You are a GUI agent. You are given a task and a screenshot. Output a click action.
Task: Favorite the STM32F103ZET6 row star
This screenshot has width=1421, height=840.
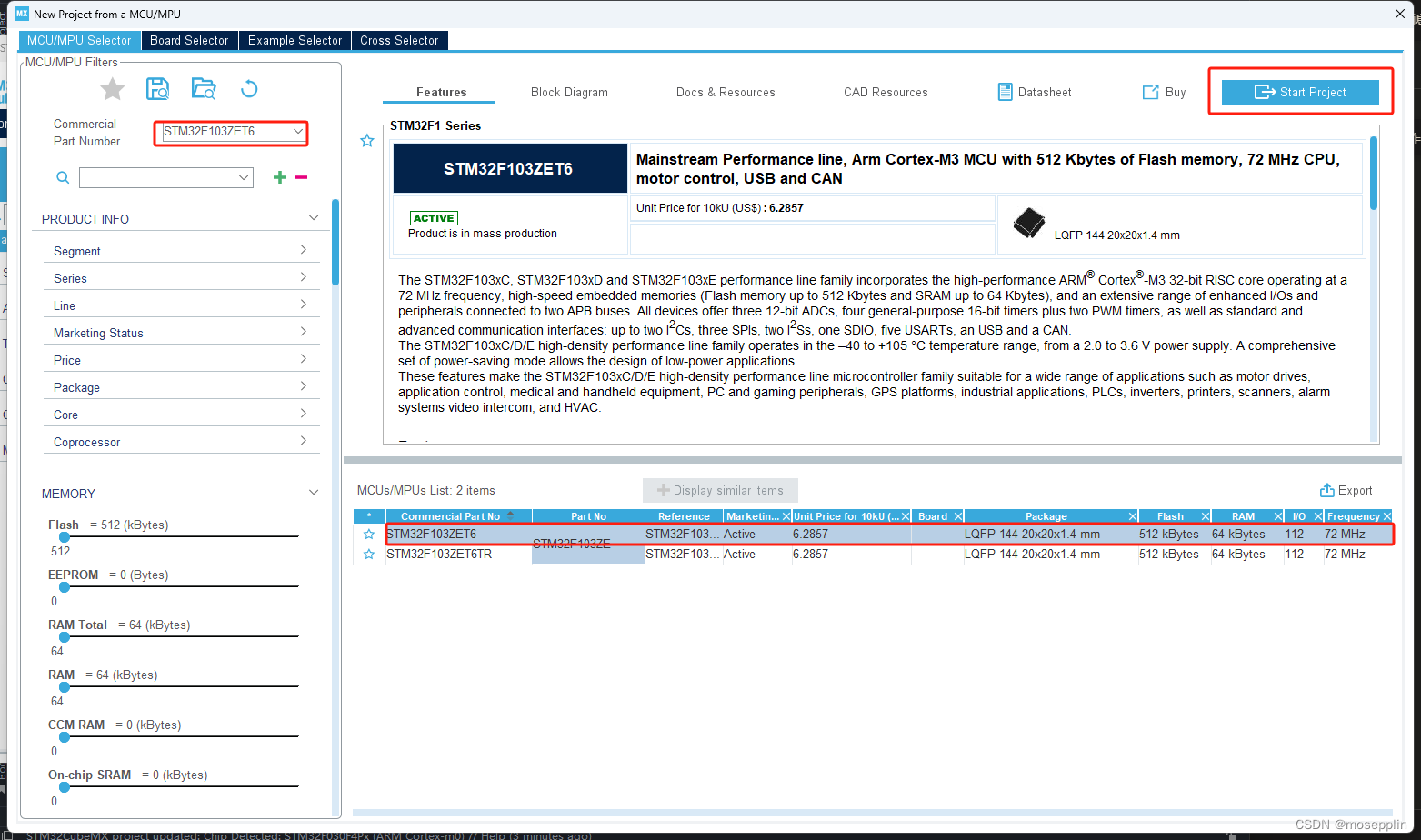pyautogui.click(x=369, y=535)
